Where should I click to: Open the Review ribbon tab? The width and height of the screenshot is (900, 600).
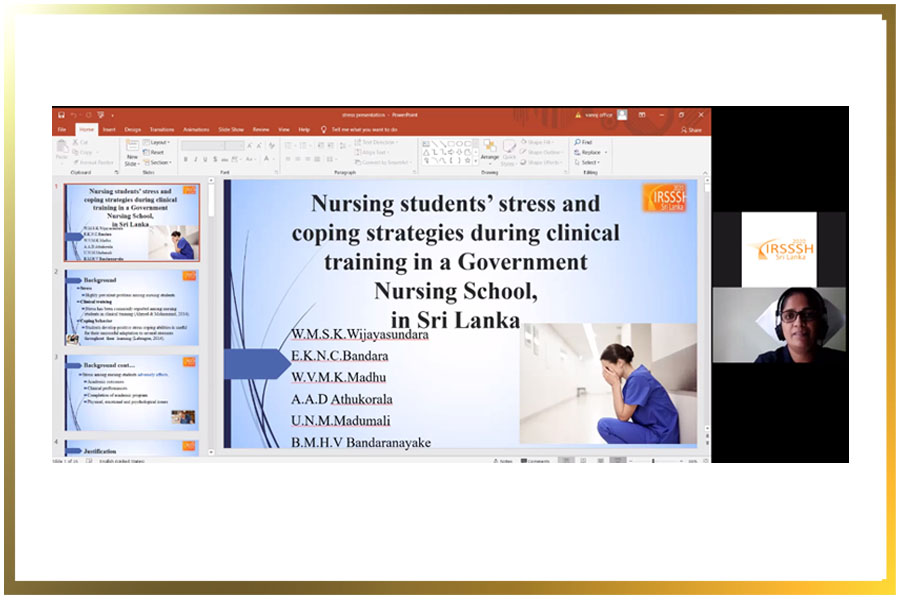click(x=261, y=130)
